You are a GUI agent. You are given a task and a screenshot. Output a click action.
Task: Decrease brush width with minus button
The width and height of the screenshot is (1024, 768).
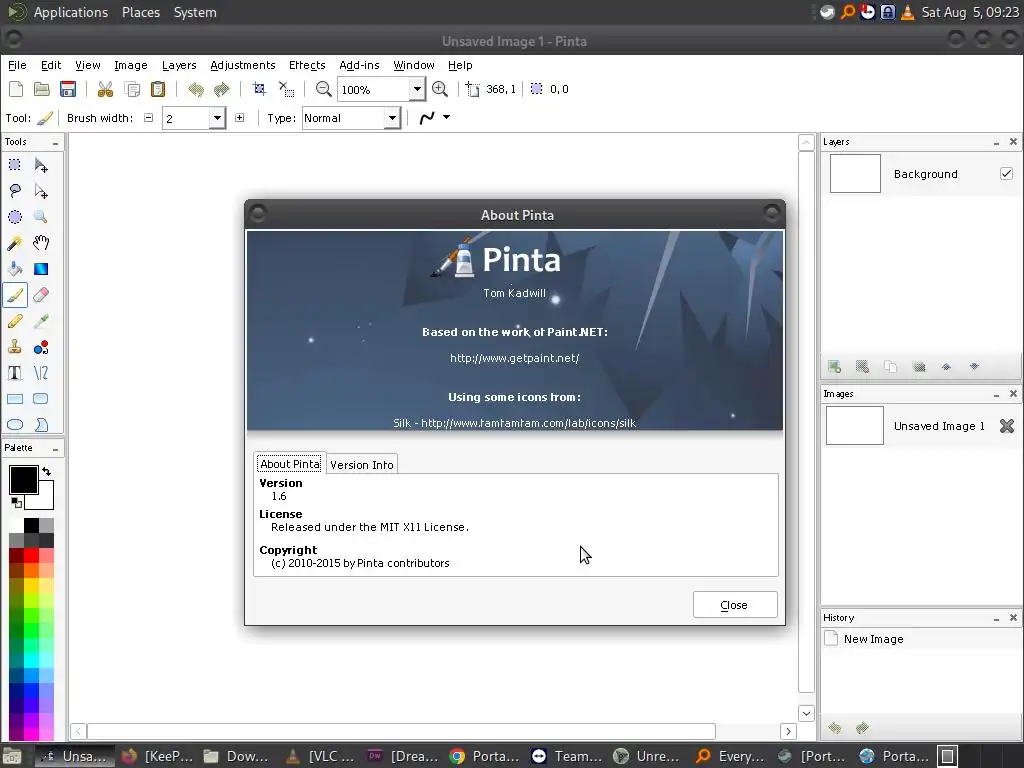click(x=148, y=118)
